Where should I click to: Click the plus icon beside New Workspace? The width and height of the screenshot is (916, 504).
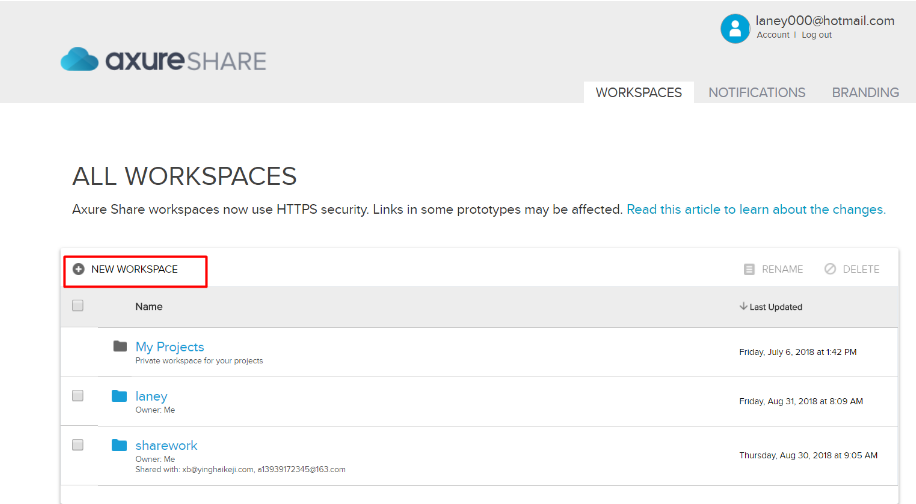point(78,269)
